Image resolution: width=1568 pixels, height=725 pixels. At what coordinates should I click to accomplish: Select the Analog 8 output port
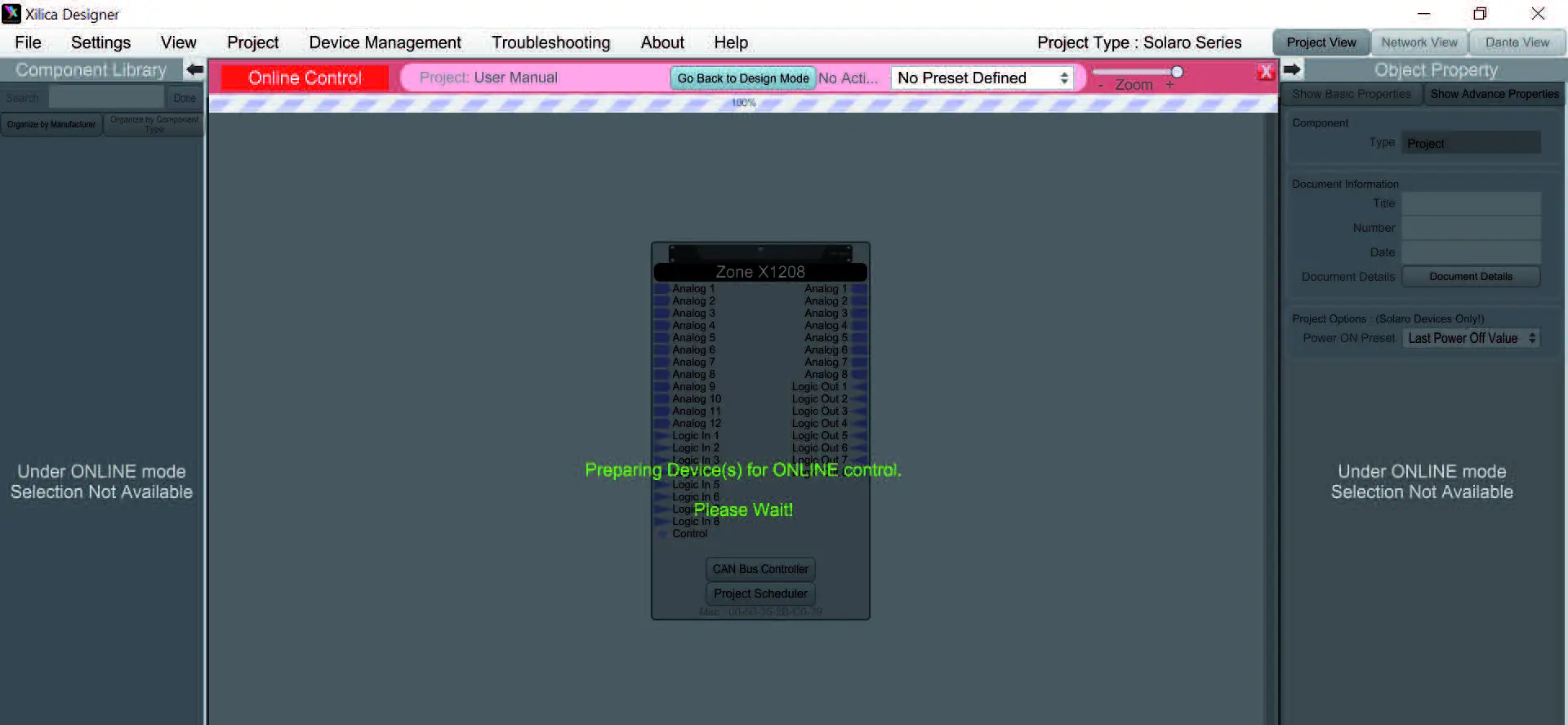pyautogui.click(x=859, y=374)
